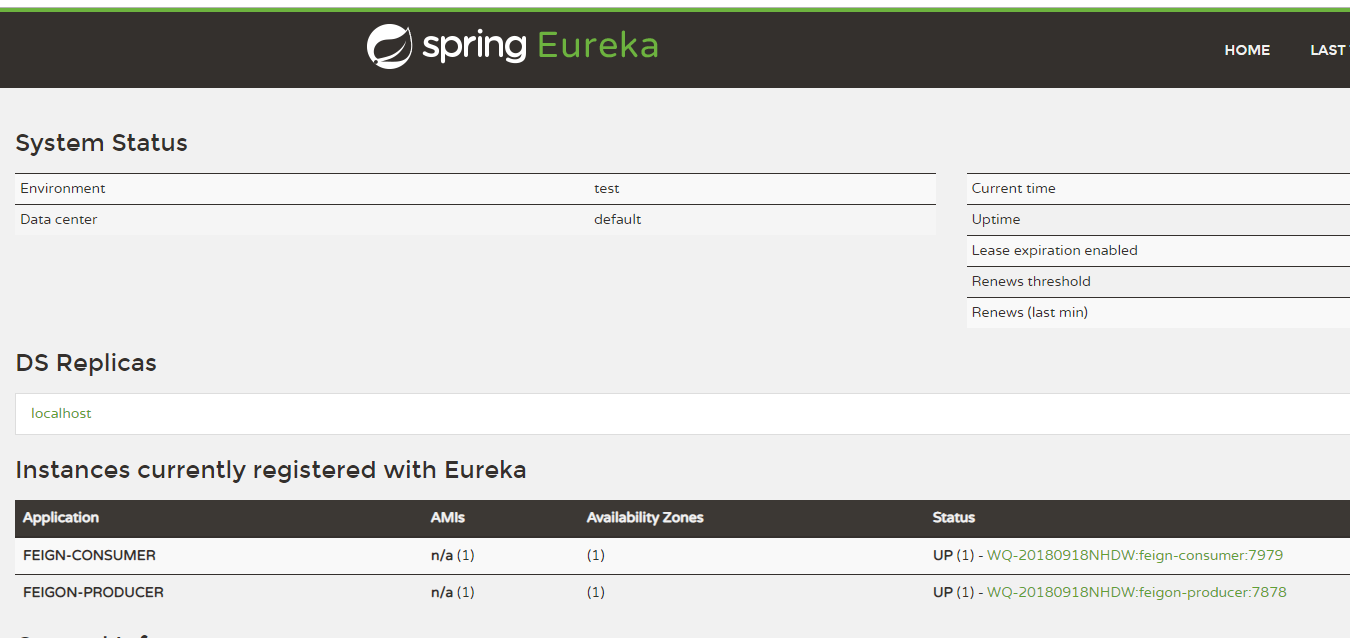Click the Environment row label
The width and height of the screenshot is (1350, 638).
click(63, 188)
